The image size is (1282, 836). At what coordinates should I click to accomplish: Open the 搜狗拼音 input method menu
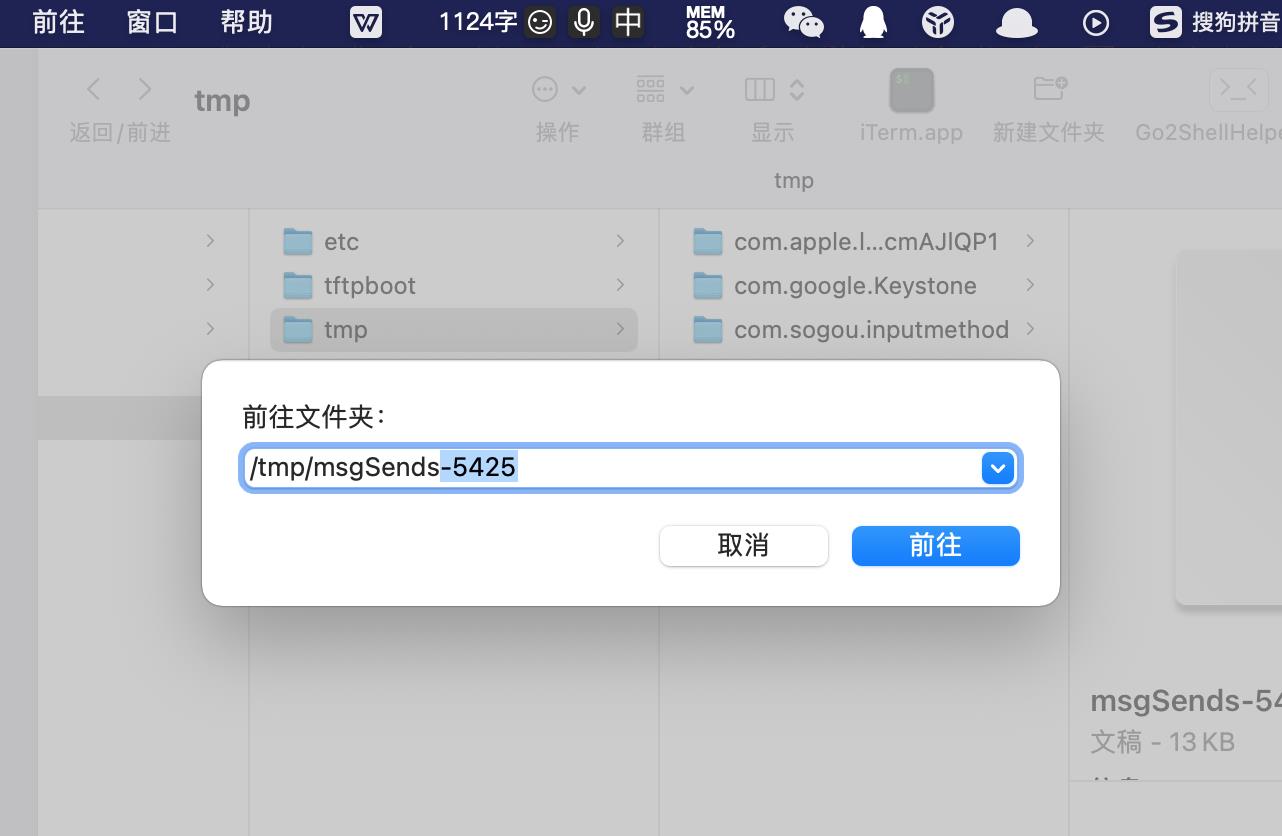1214,22
